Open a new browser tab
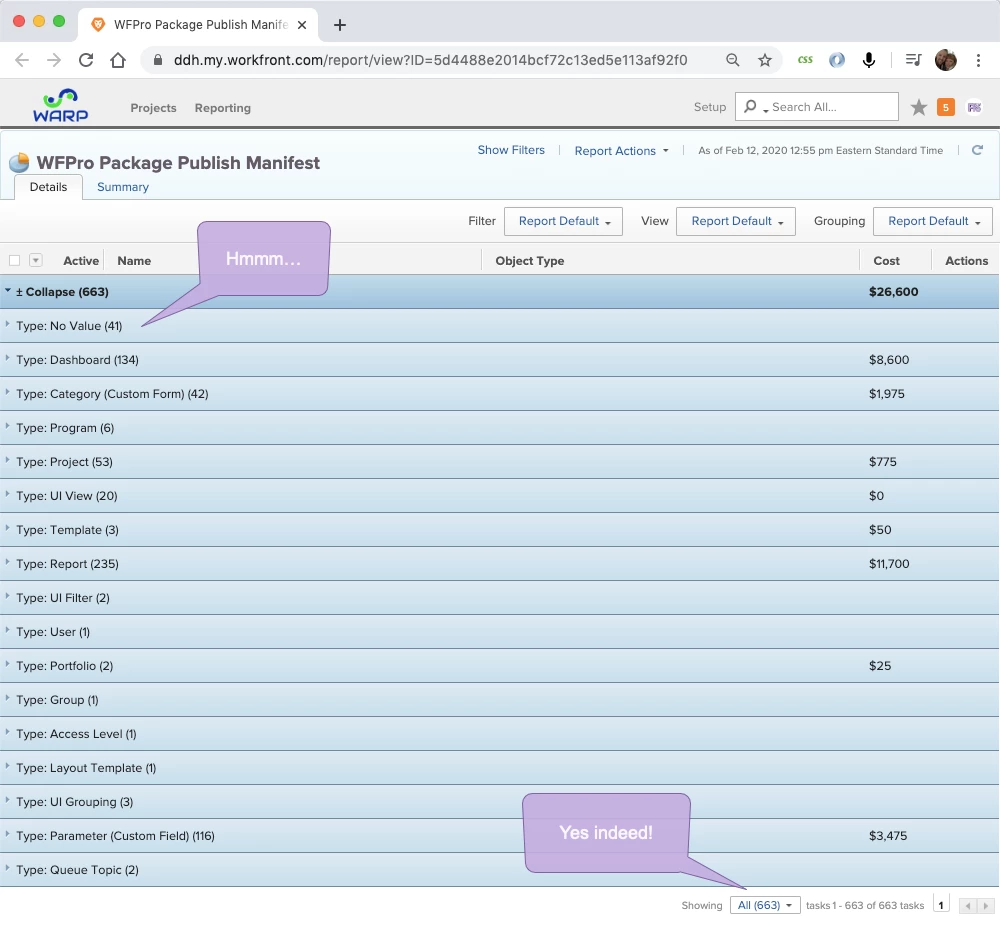Viewport: 1000px width, 928px height. (x=340, y=25)
